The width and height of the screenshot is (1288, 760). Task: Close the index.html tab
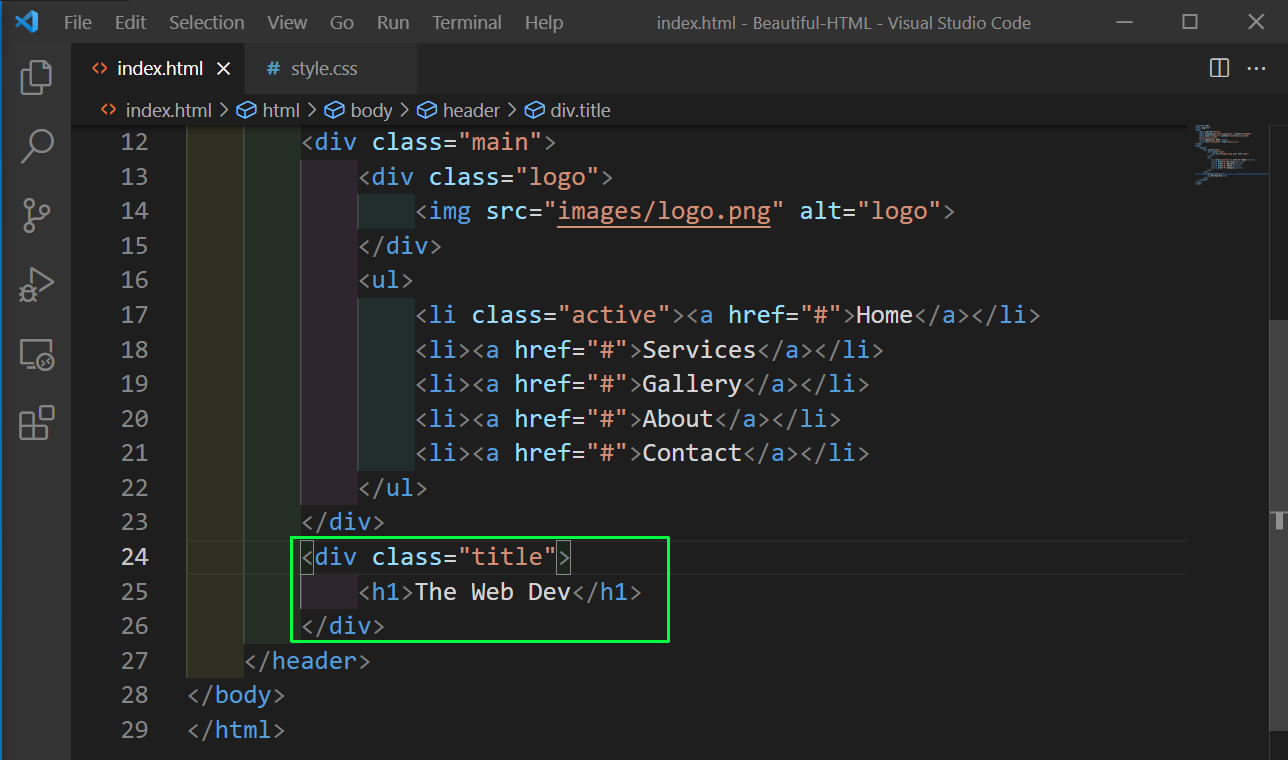224,69
